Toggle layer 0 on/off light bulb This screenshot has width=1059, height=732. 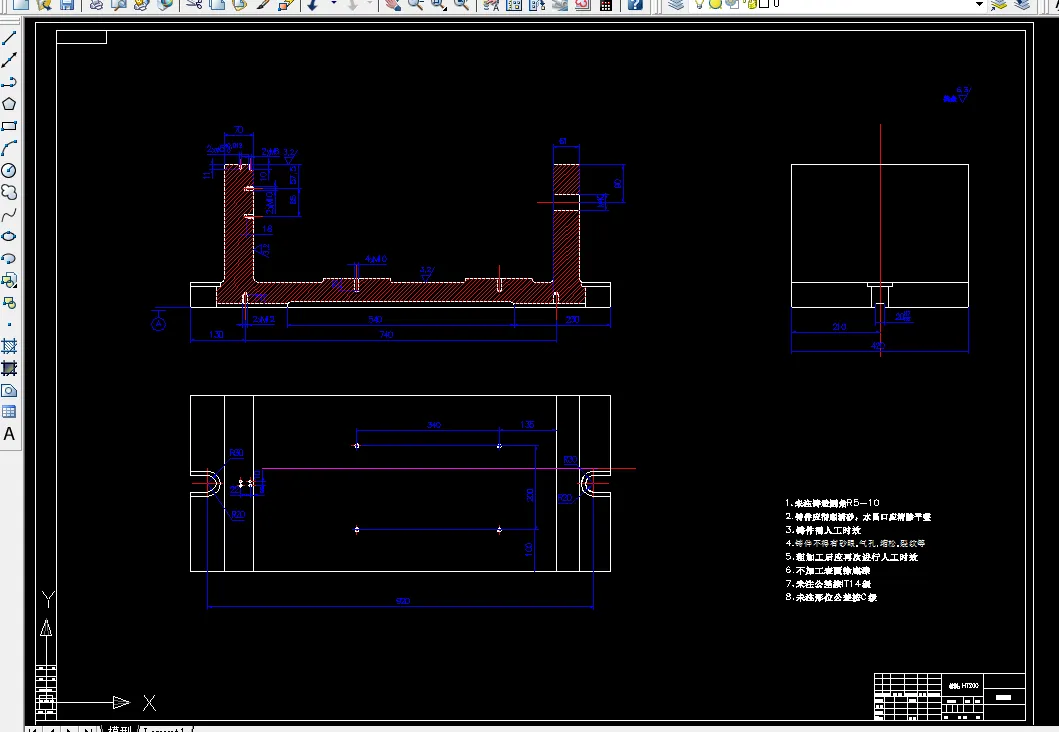coord(700,3)
